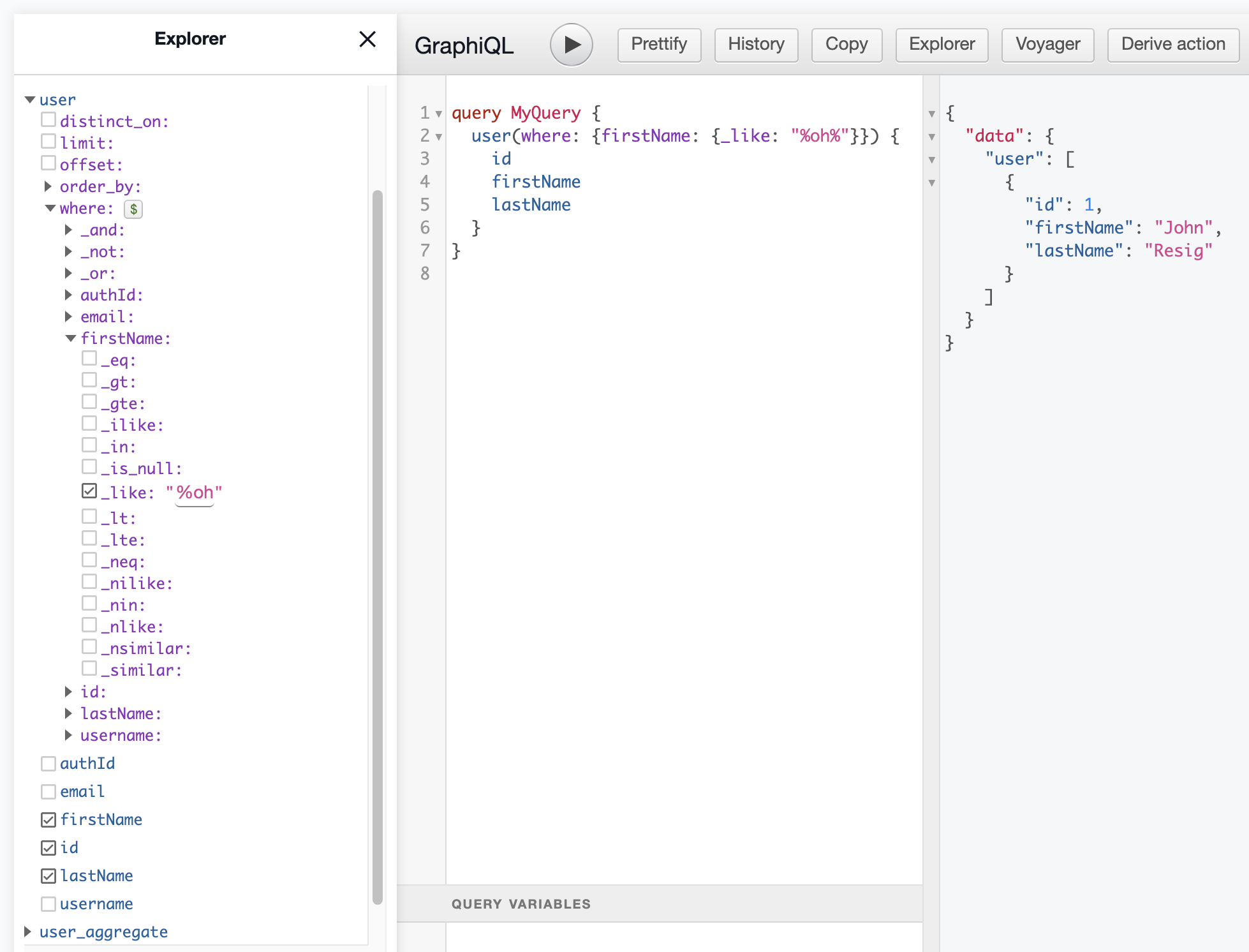Check the _in operator checkbox

(x=89, y=445)
